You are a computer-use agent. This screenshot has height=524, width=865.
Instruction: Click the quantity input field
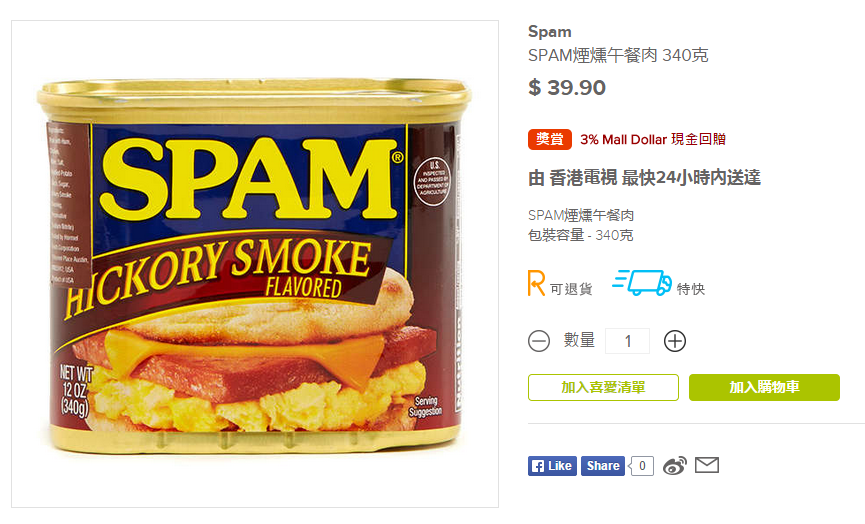627,341
